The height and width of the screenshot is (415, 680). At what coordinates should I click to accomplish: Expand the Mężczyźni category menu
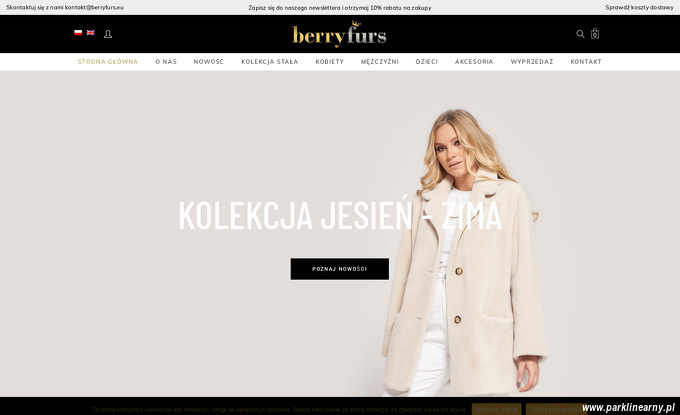pyautogui.click(x=380, y=62)
